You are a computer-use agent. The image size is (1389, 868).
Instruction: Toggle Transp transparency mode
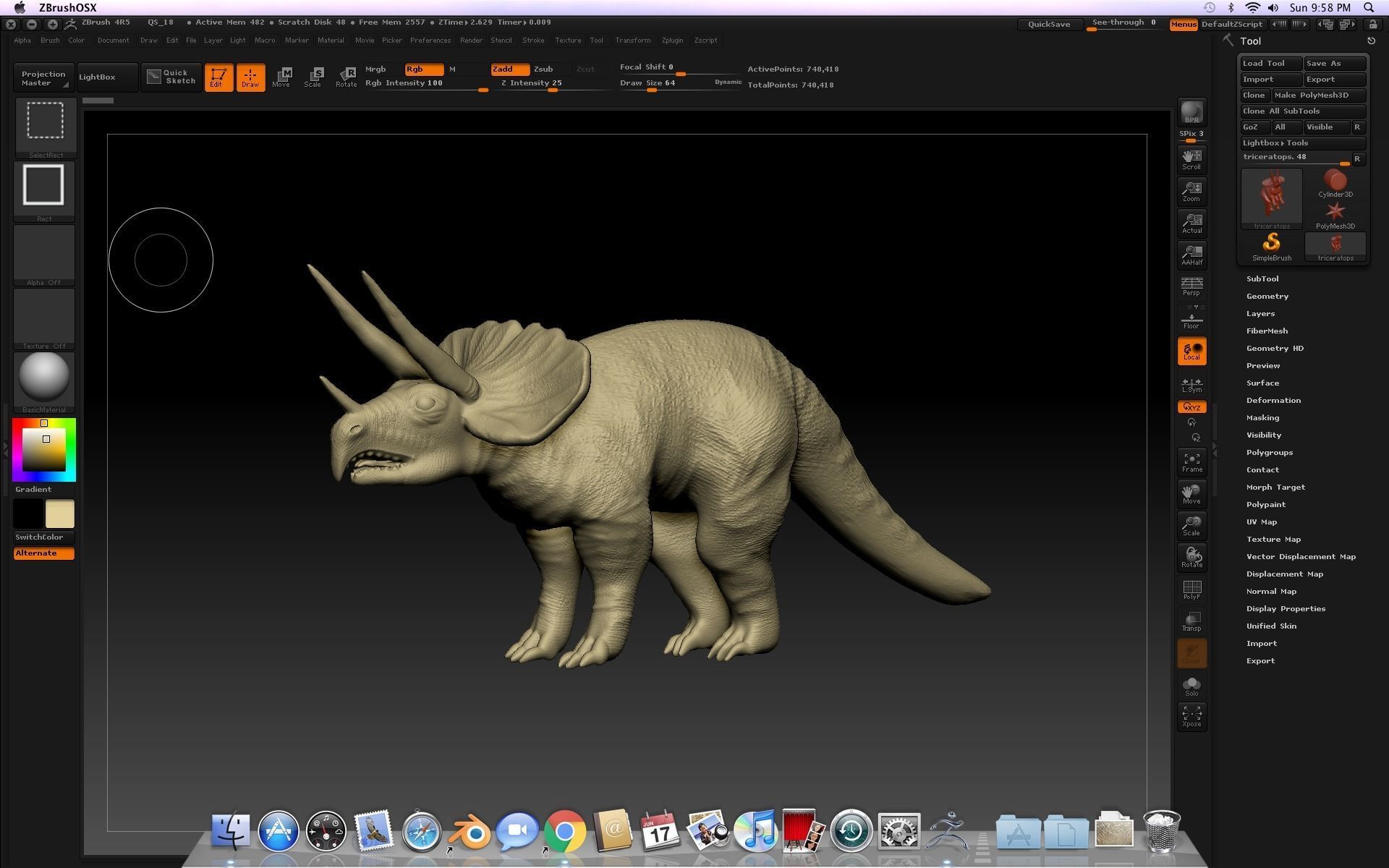click(1192, 621)
